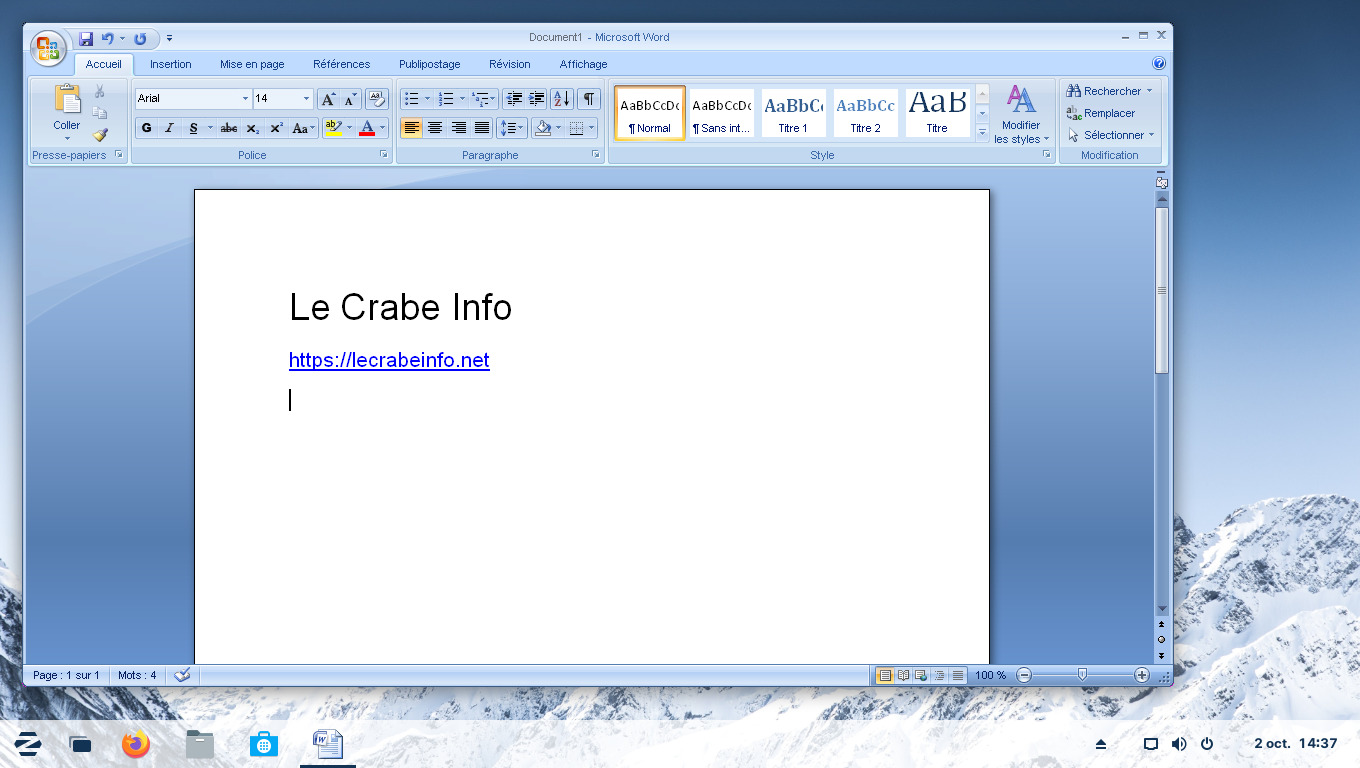Increase the paragraph indent

coord(537,99)
